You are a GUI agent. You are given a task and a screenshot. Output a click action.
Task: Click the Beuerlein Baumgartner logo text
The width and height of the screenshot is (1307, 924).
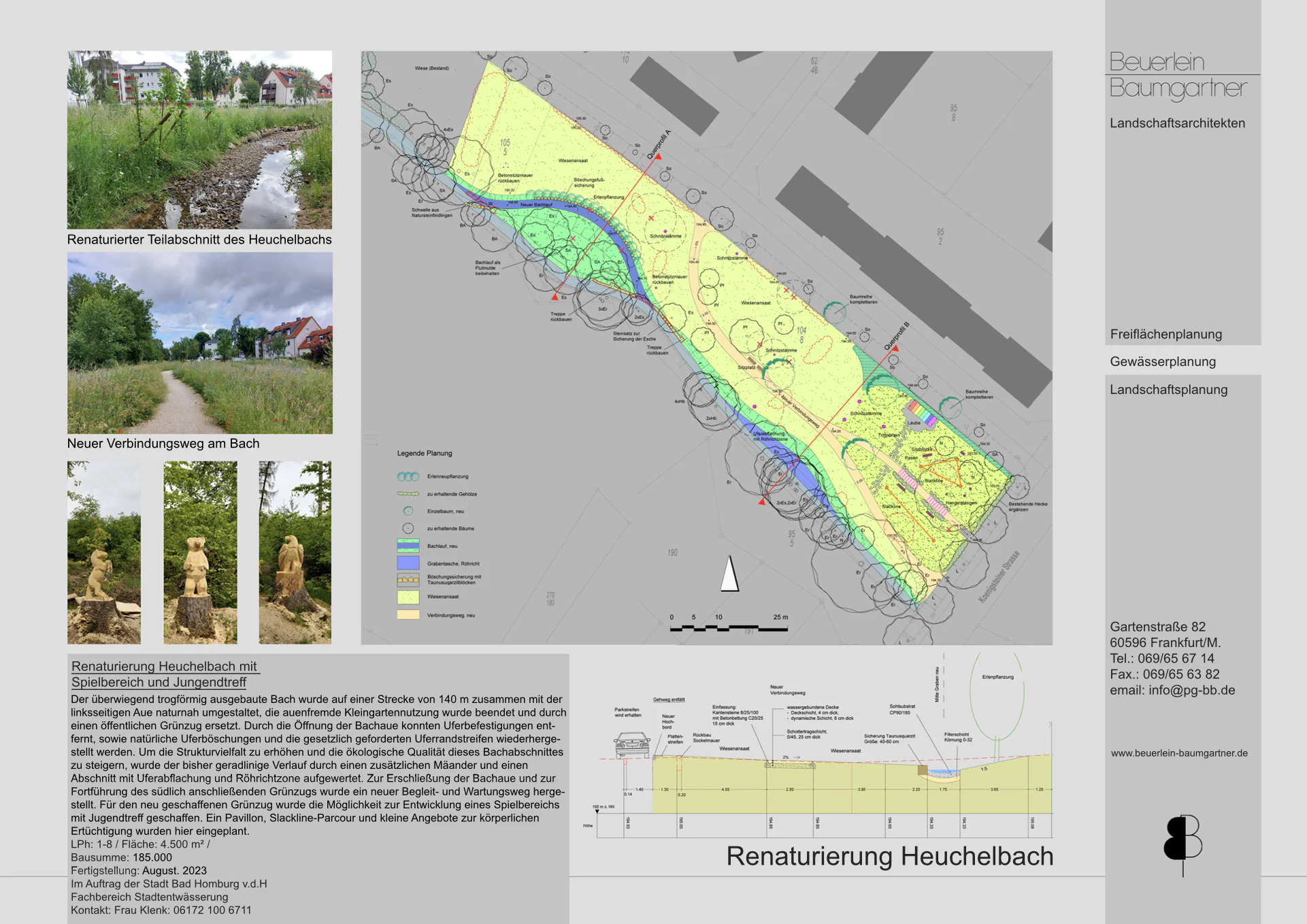point(1177,75)
